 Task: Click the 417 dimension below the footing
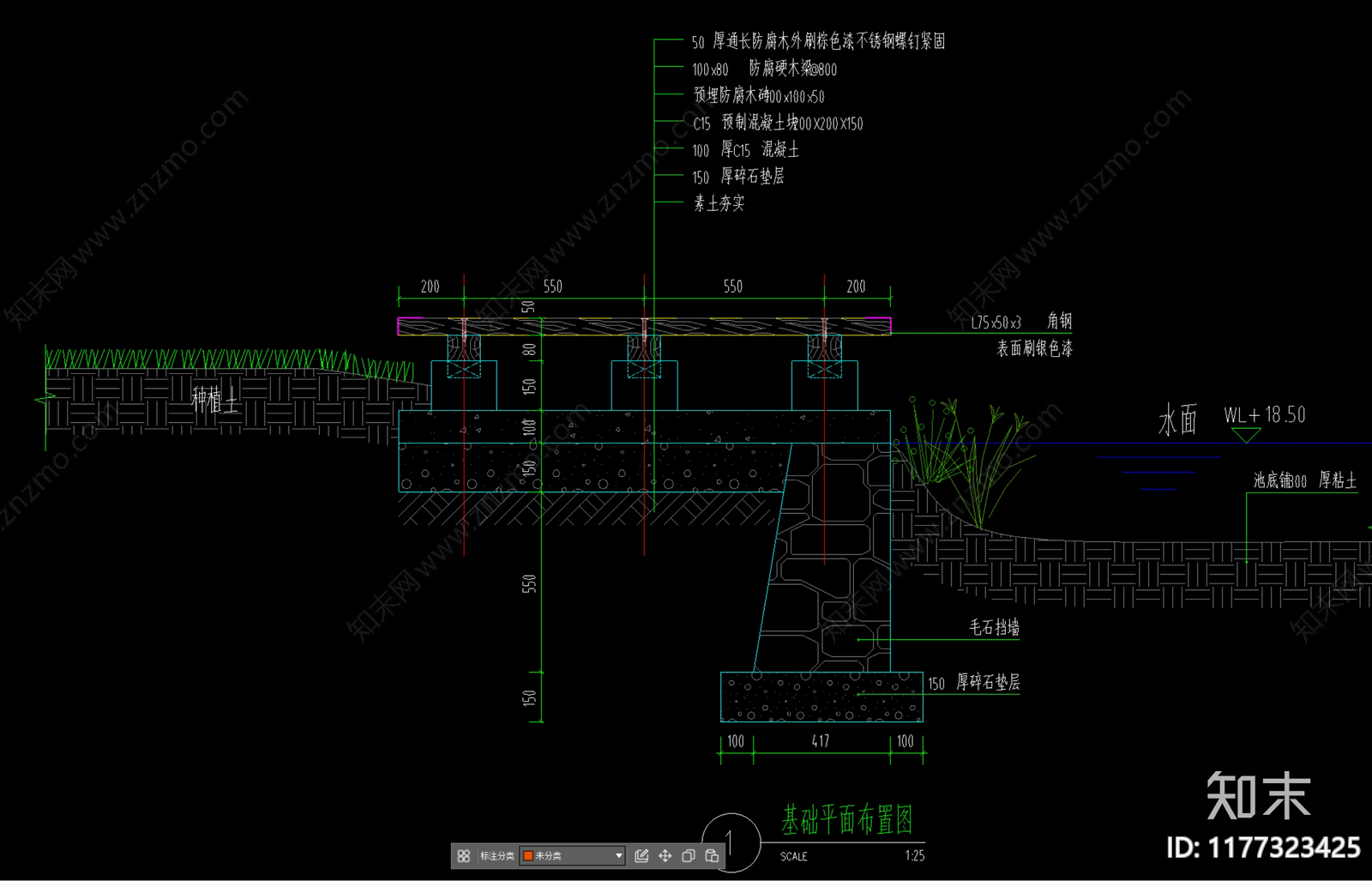[821, 740]
